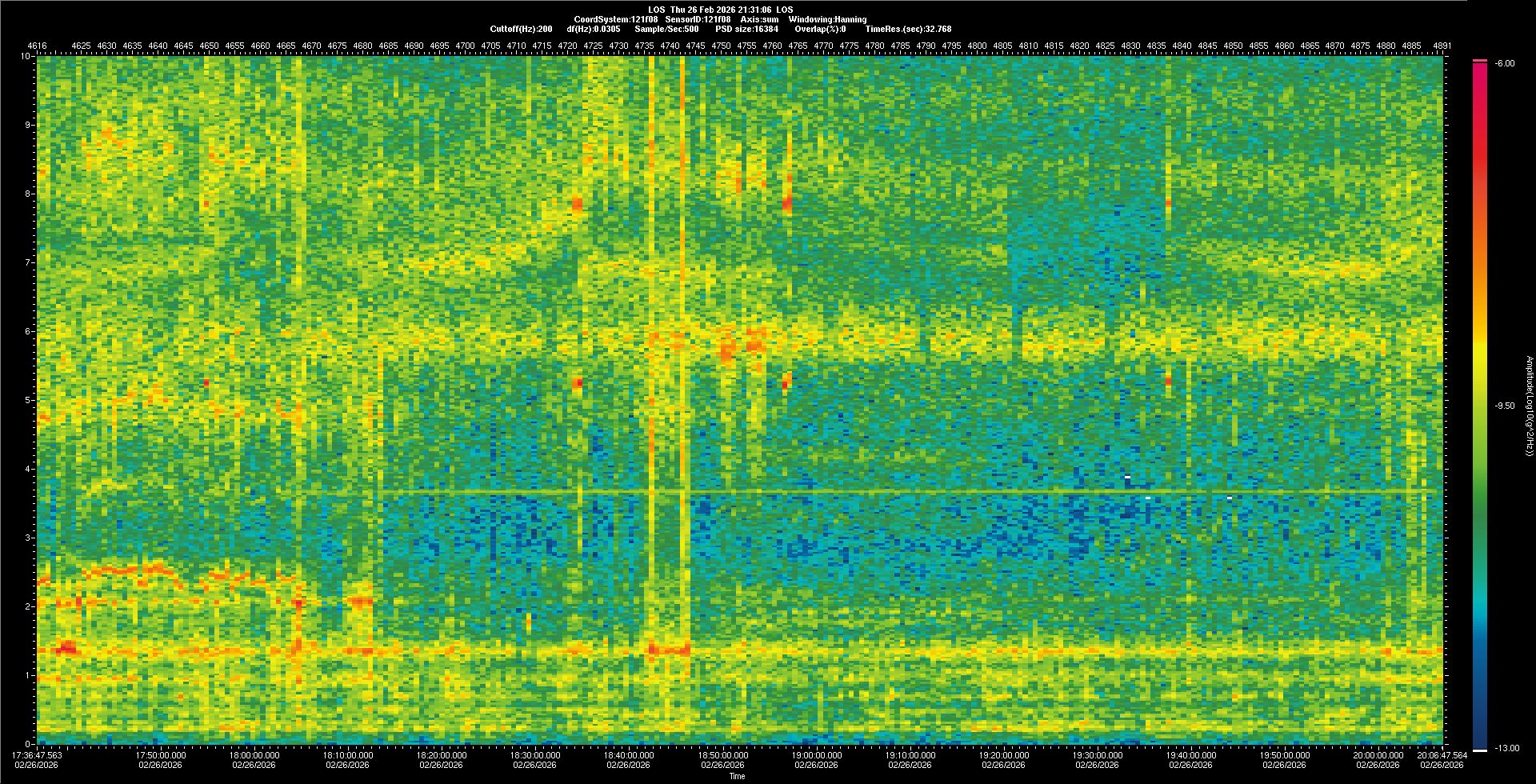Image resolution: width=1536 pixels, height=784 pixels.
Task: Click the Amplitude axis title beside colorbar
Action: click(x=1527, y=406)
